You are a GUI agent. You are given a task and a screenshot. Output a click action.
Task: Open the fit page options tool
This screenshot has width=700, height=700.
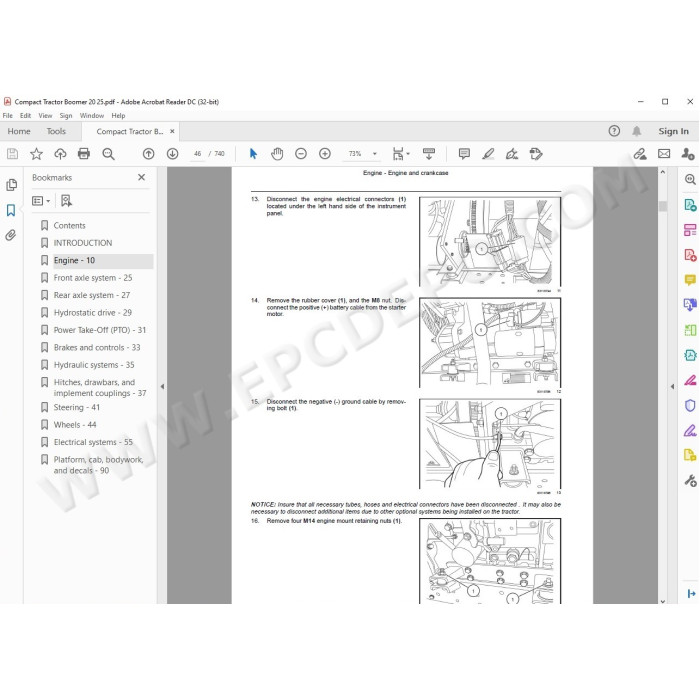click(400, 154)
